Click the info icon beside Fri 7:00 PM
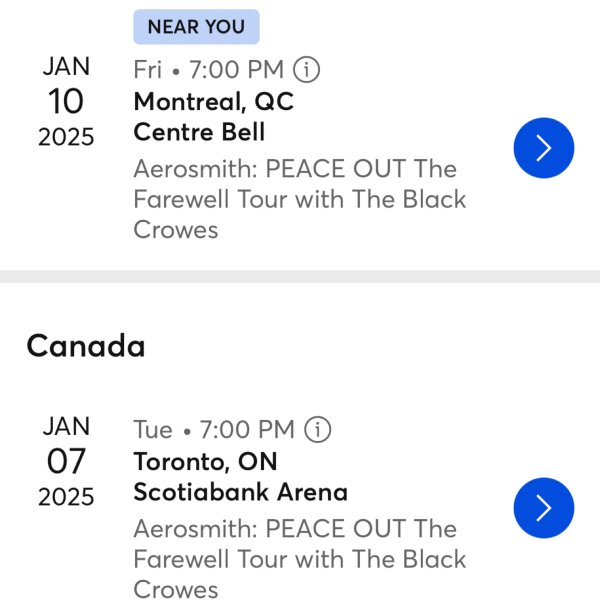Screen dimensions: 600x600 (x=307, y=70)
